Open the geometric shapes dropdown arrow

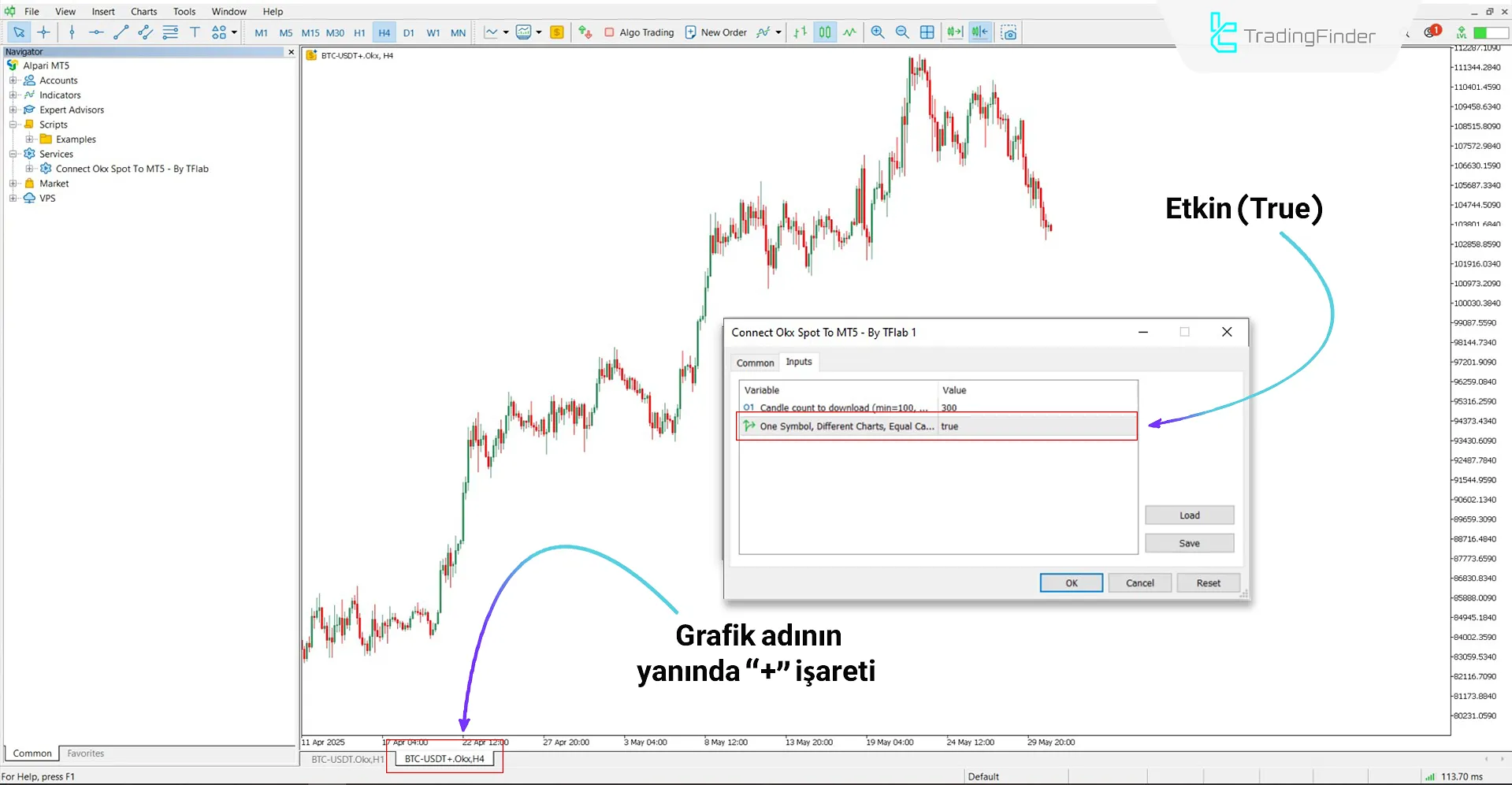pos(233,32)
